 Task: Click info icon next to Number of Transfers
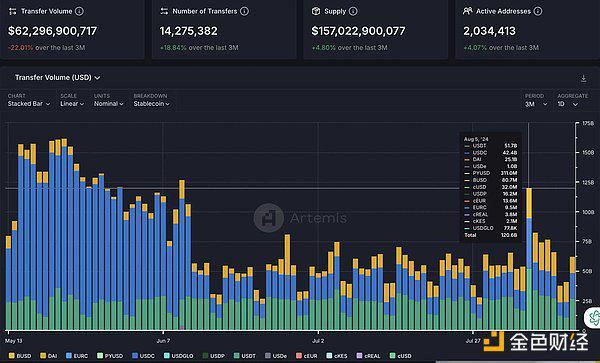click(x=244, y=11)
